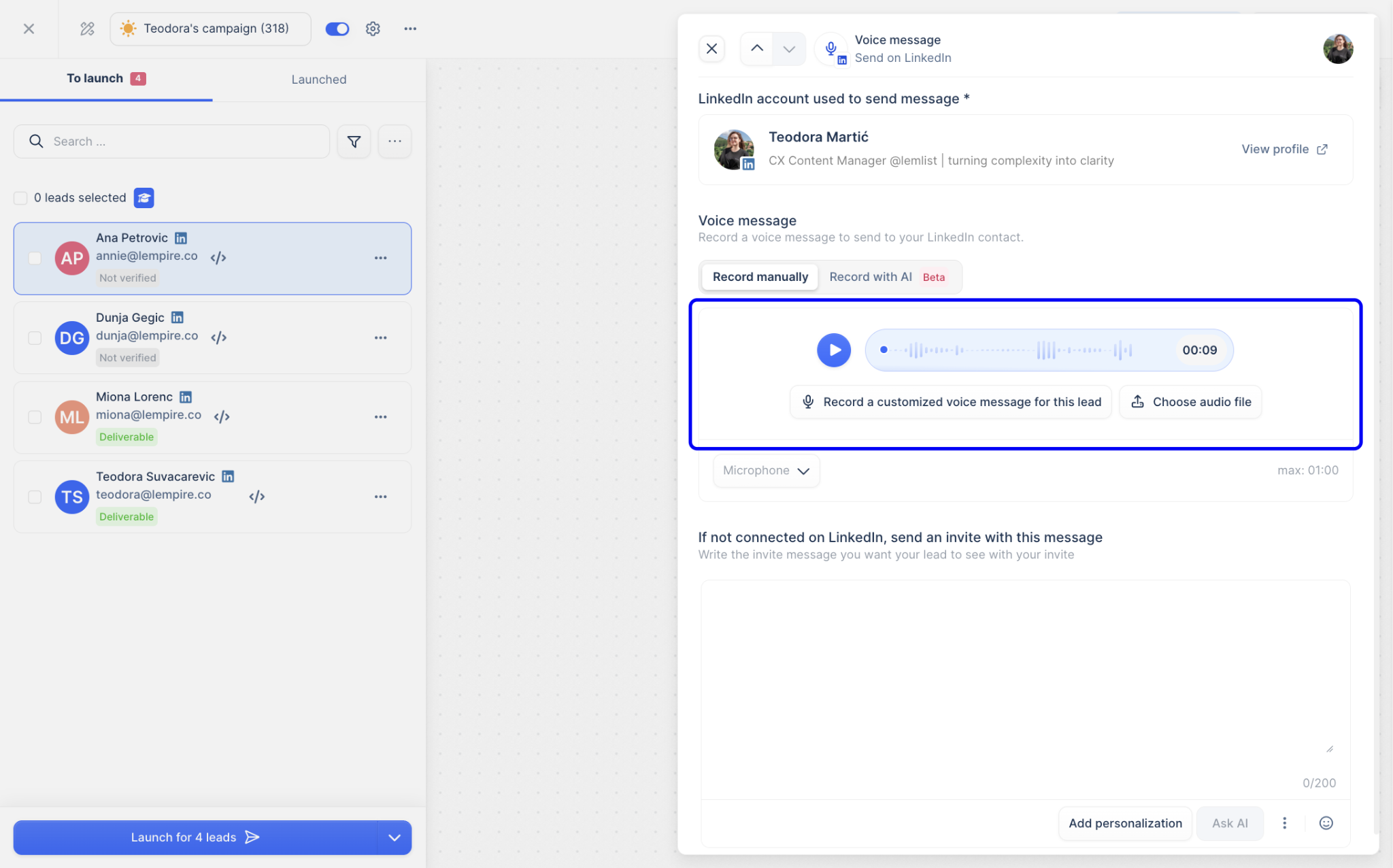The height and width of the screenshot is (868, 1393).
Task: Play the recorded voice message
Action: point(834,350)
